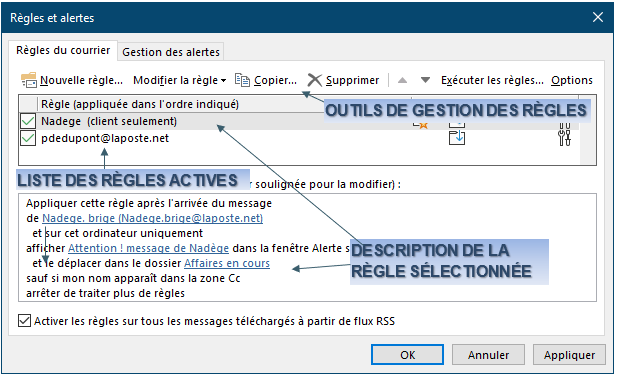Disable rules on RSS feed messages checkbox
Screen dimensions: 617x376
[x=24, y=321]
